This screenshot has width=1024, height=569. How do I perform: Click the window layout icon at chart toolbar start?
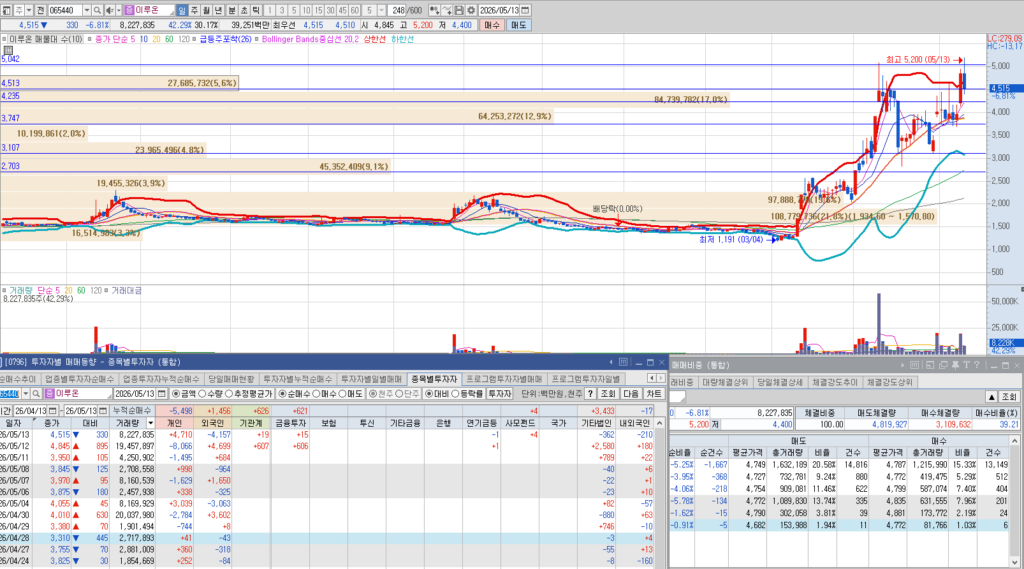click(x=7, y=10)
